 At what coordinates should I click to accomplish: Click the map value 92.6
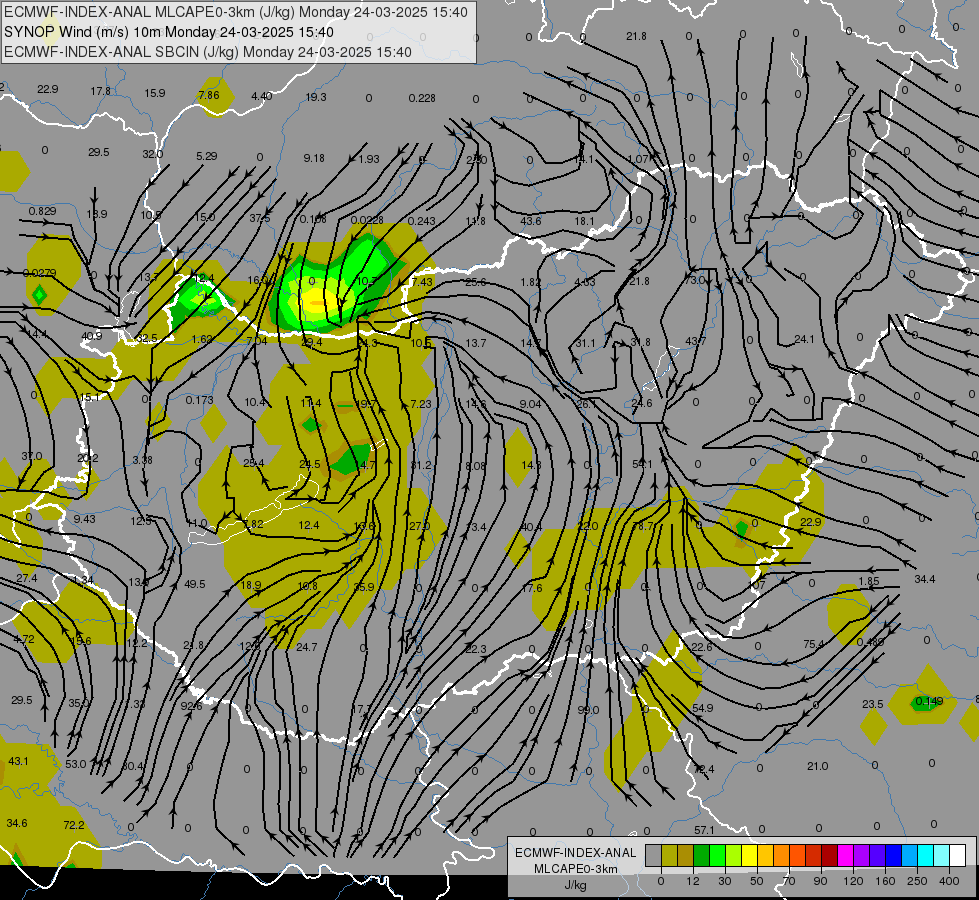(192, 706)
